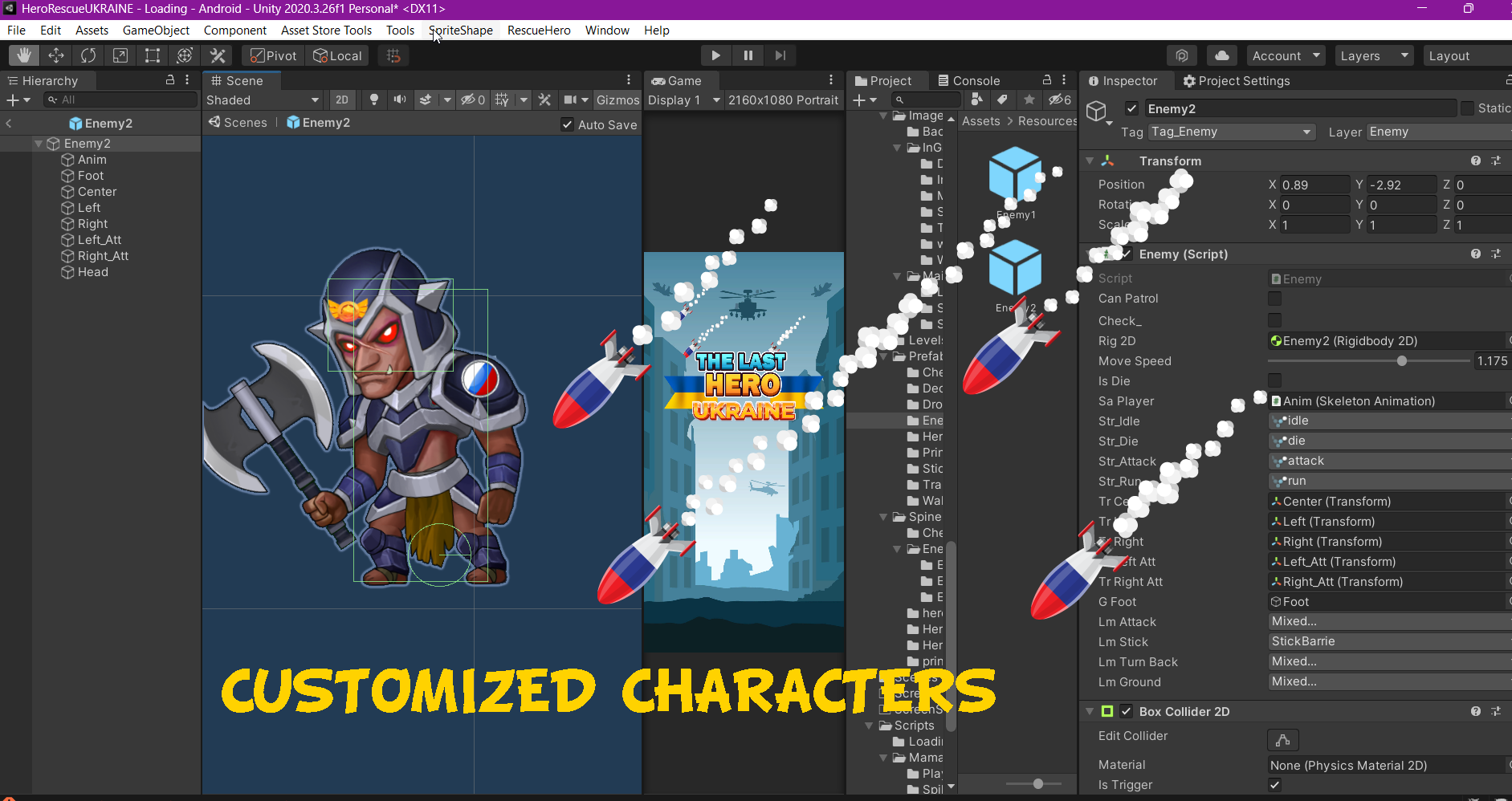Click the Lm Stick StickBarrie mask field
1512x801 pixels.
[1388, 641]
